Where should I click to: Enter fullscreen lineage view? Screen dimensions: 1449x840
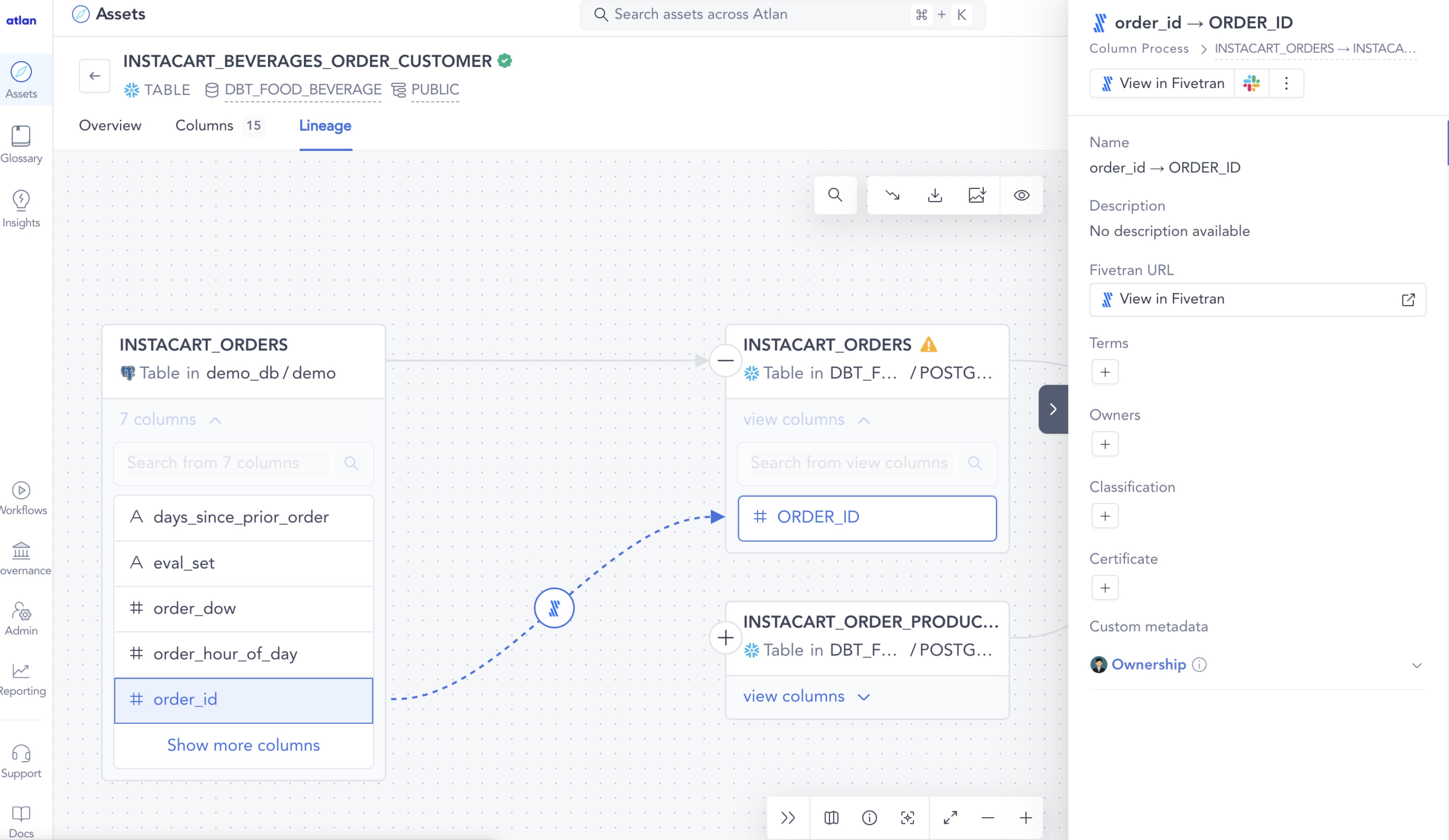(950, 817)
